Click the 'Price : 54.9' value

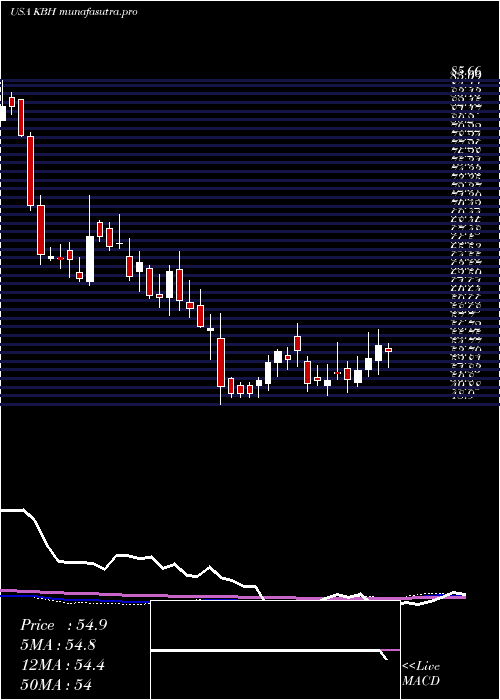[x=63, y=625]
